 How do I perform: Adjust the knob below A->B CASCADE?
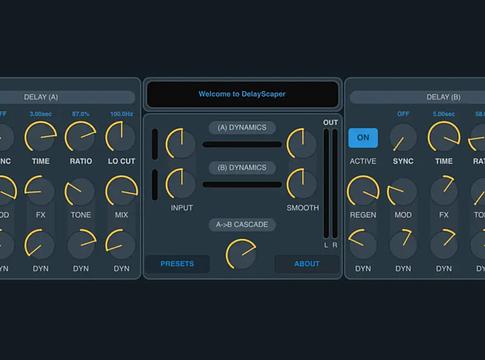point(241,254)
